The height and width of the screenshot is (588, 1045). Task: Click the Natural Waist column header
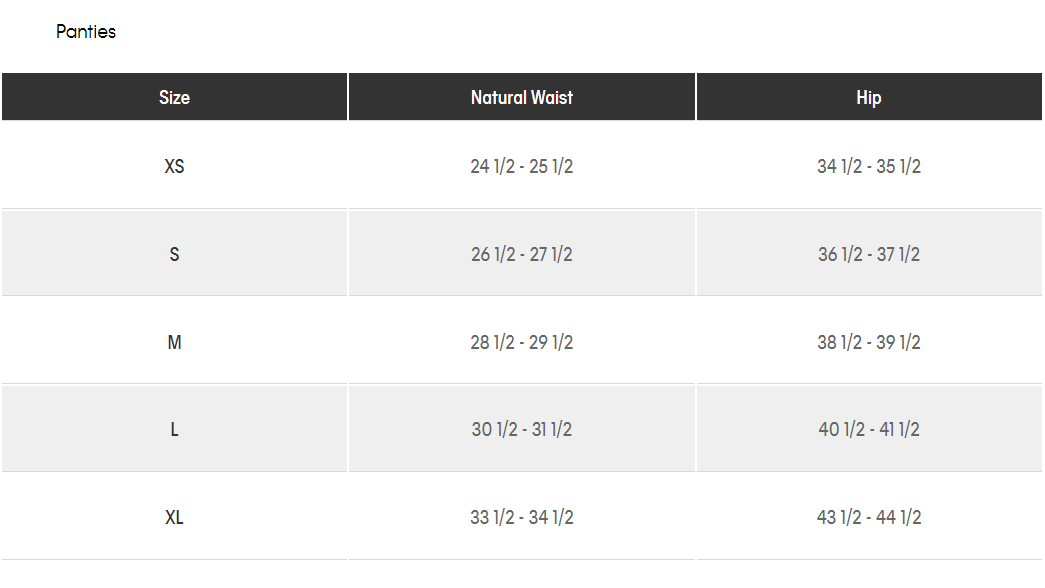522,97
